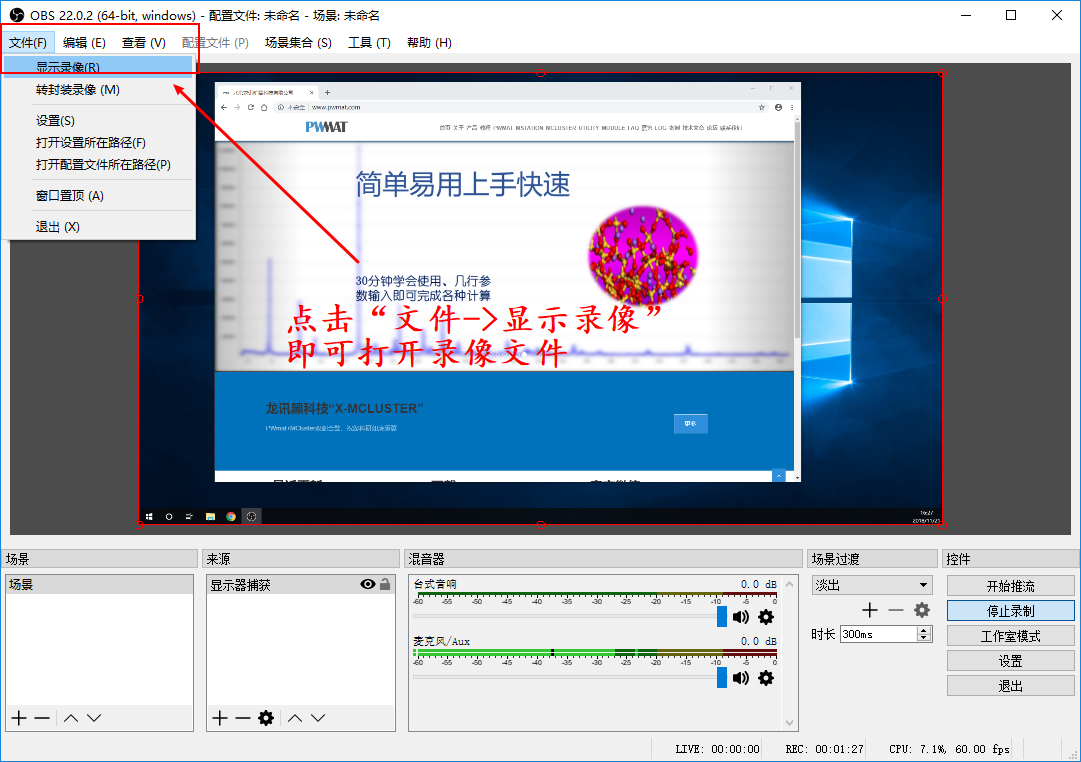Decrease transition duration with down stepper

pyautogui.click(x=925, y=639)
